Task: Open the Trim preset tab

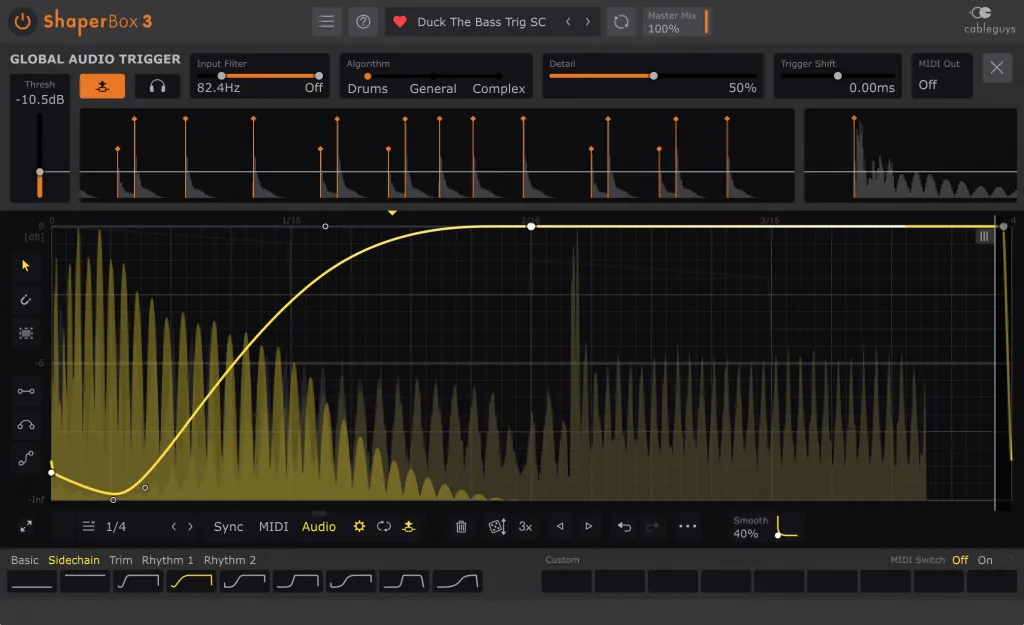Action: coord(121,560)
